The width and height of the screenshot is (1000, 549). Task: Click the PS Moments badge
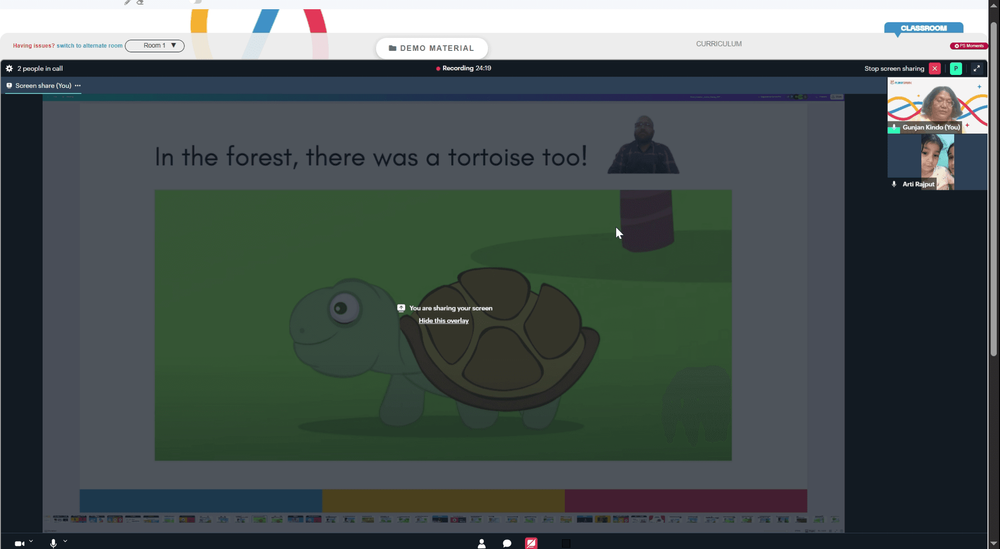969,46
